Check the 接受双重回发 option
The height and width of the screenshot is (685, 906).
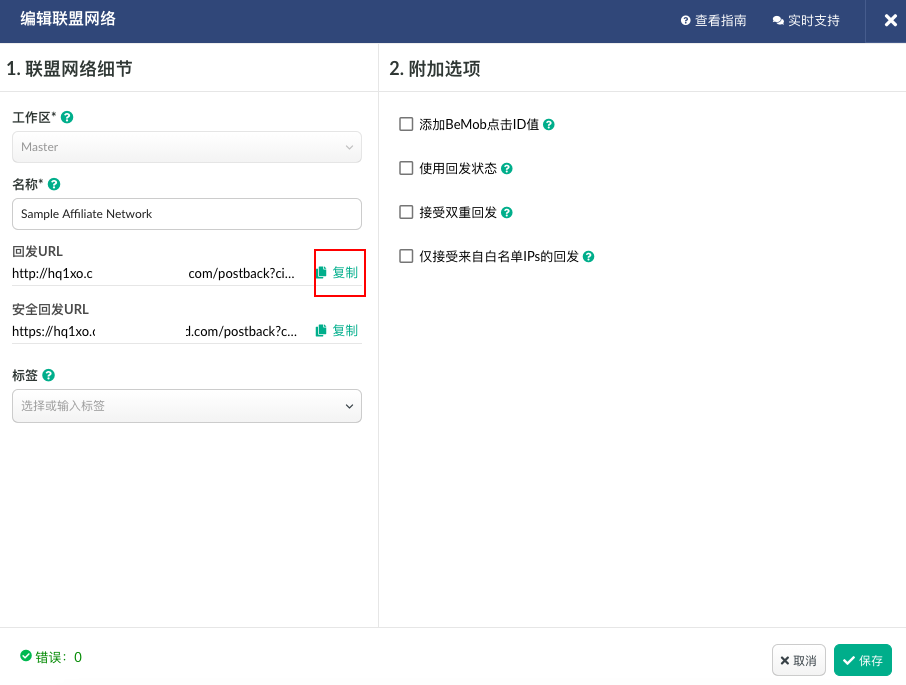[406, 212]
